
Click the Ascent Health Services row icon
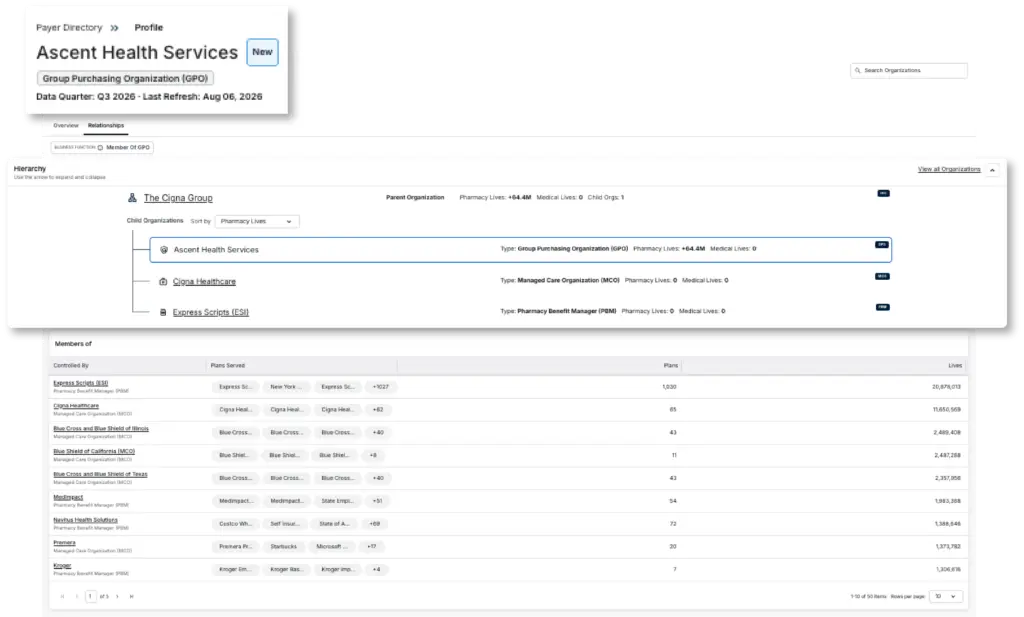click(164, 249)
